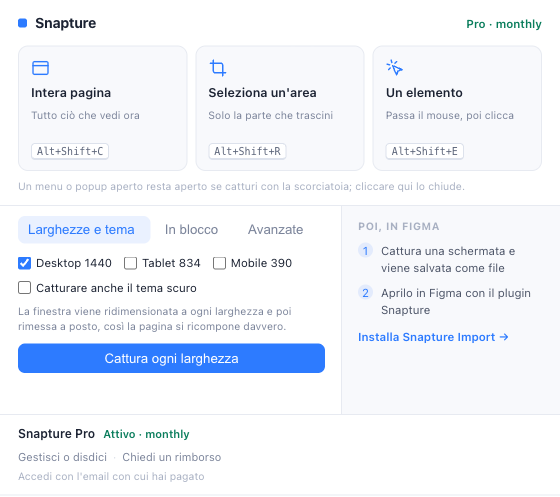The width and height of the screenshot is (560, 497).
Task: Click the Tutto ciò che vedi ora text
Action: (x=85, y=115)
